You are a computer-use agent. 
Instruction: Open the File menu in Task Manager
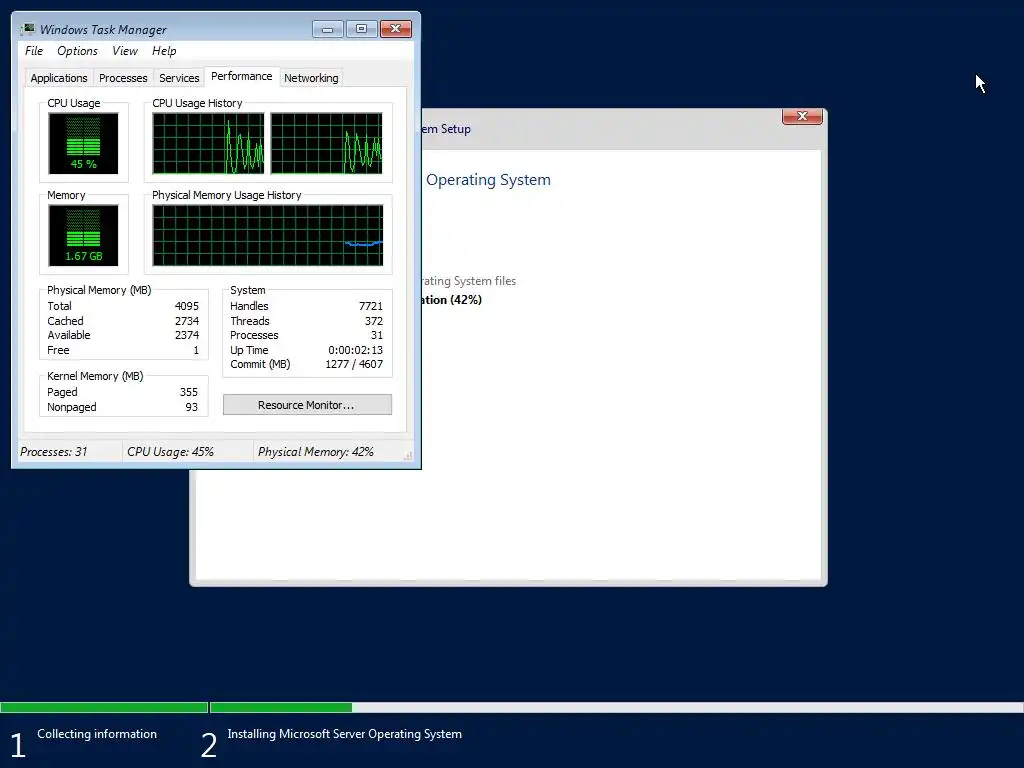34,51
